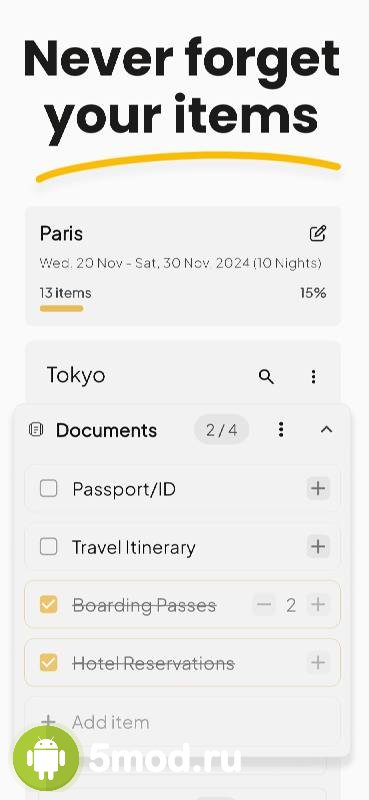Increase Passport/ID quantity with plus icon
Image resolution: width=369 pixels, height=800 pixels.
pos(318,488)
